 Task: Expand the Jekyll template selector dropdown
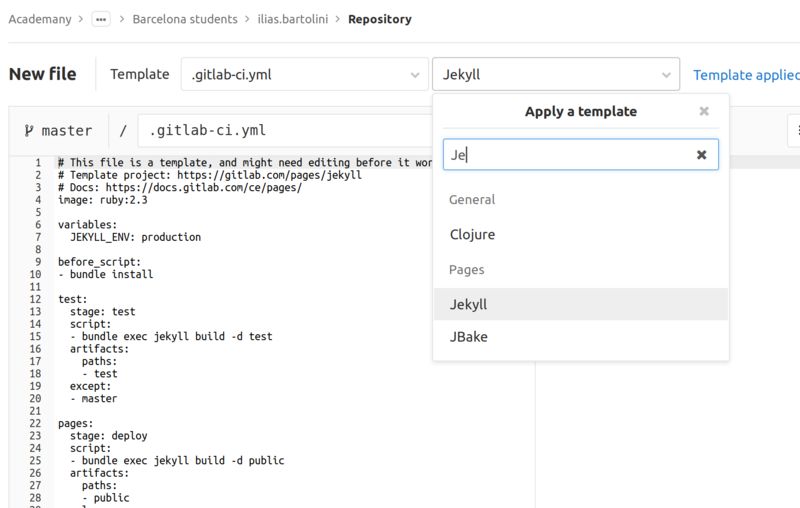555,75
